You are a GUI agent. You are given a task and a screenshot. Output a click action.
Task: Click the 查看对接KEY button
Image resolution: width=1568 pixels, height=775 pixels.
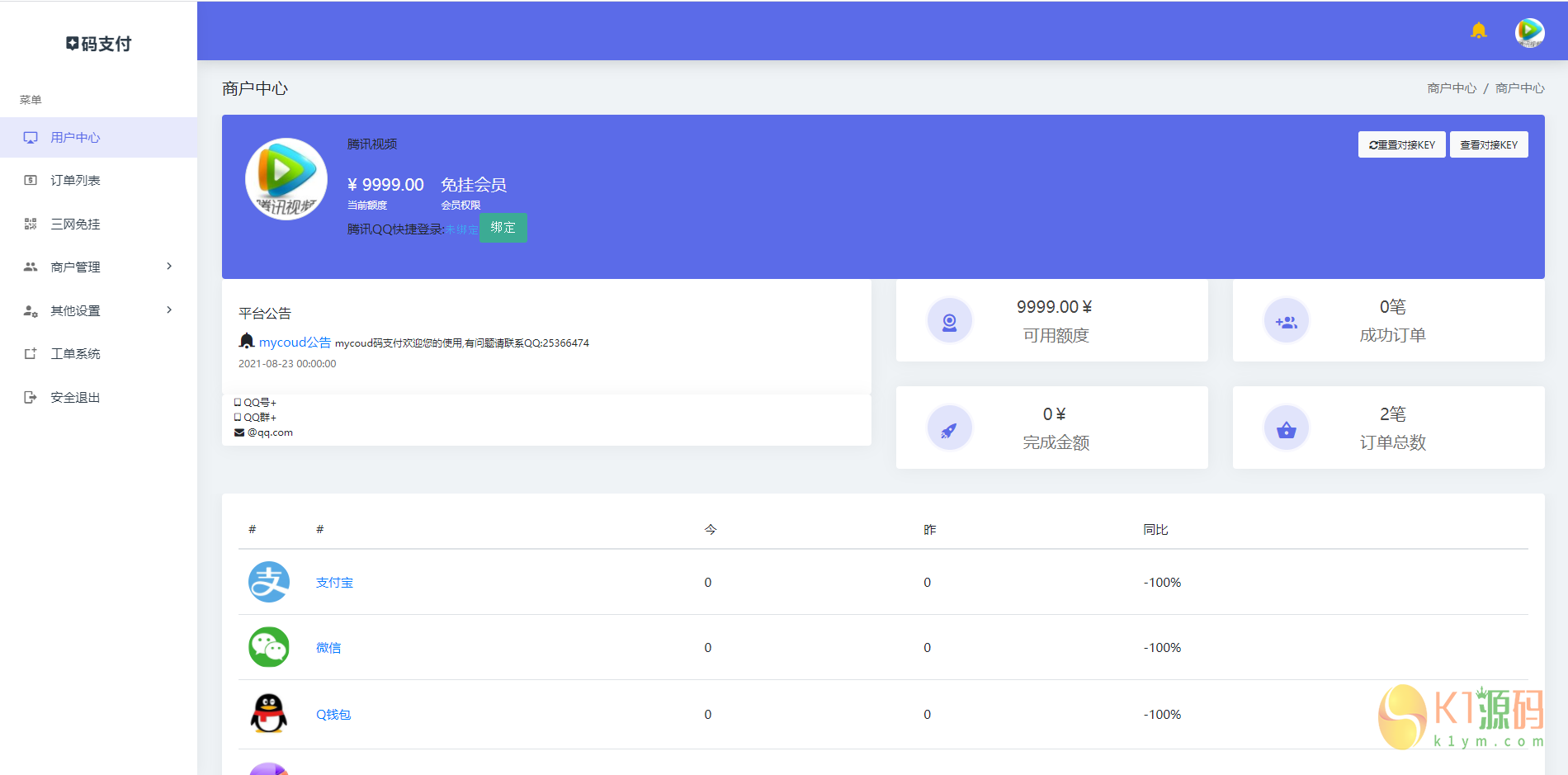coord(1489,144)
